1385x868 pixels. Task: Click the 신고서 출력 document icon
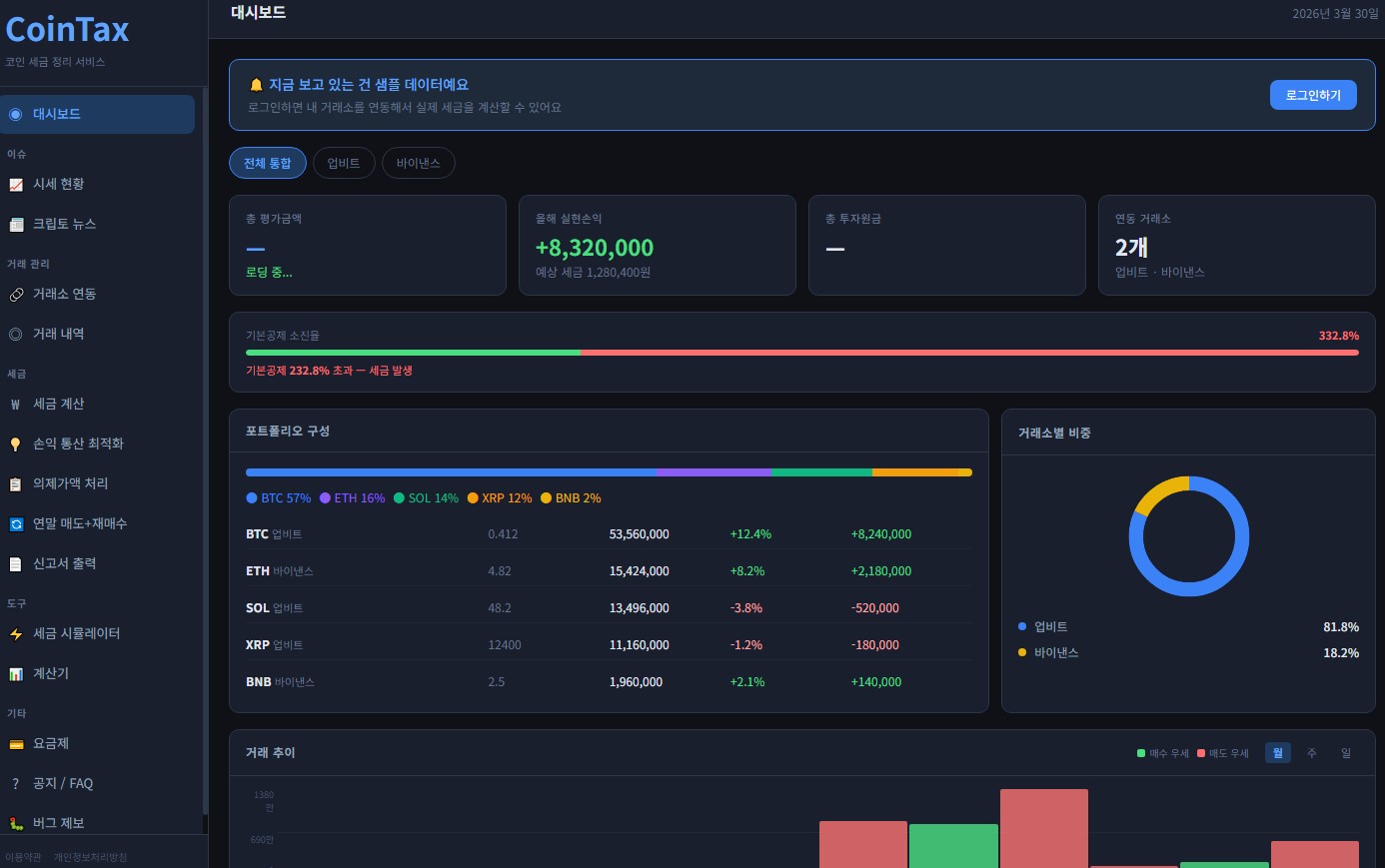[x=15, y=563]
